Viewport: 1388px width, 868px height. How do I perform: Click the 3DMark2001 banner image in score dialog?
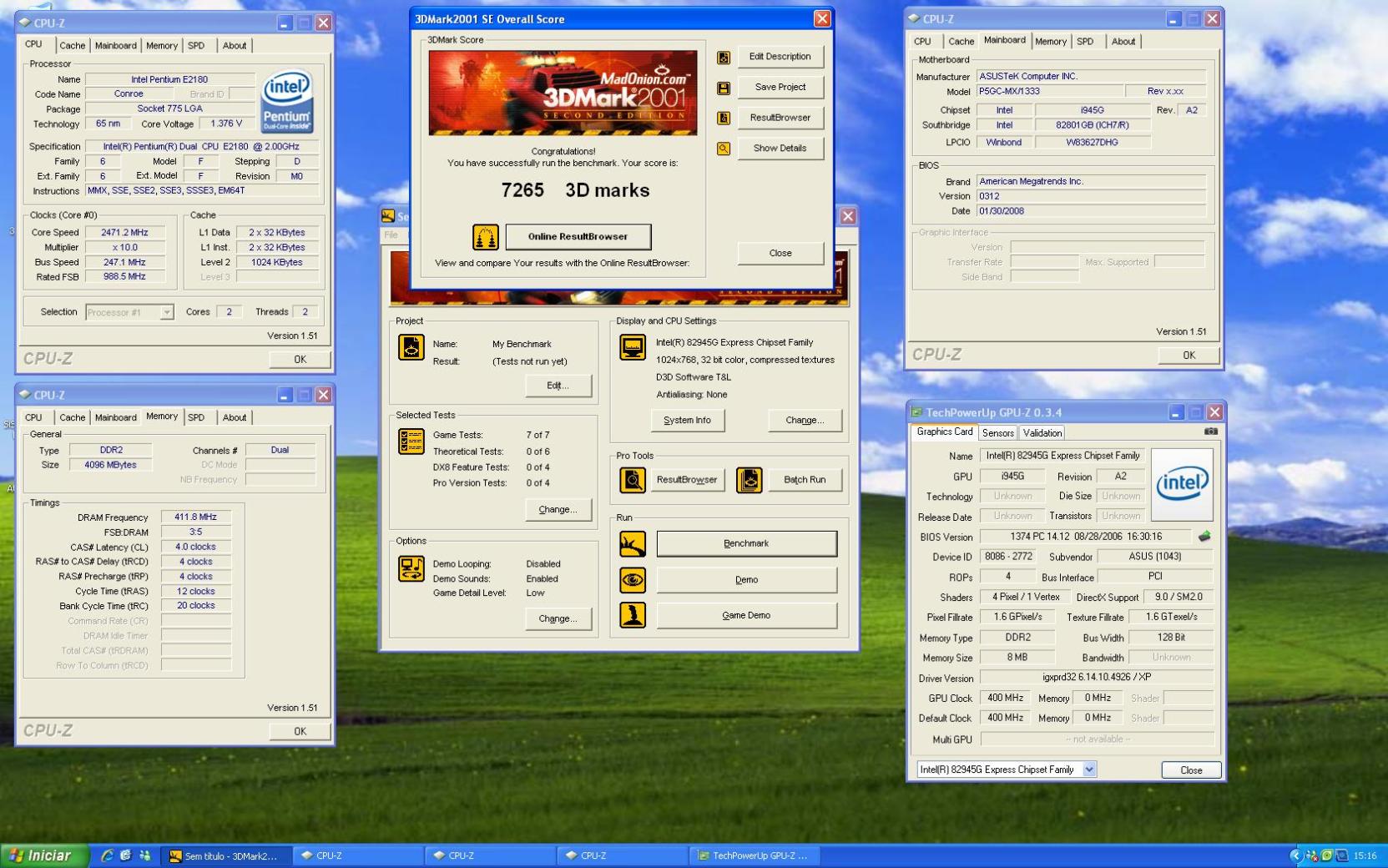tap(563, 93)
